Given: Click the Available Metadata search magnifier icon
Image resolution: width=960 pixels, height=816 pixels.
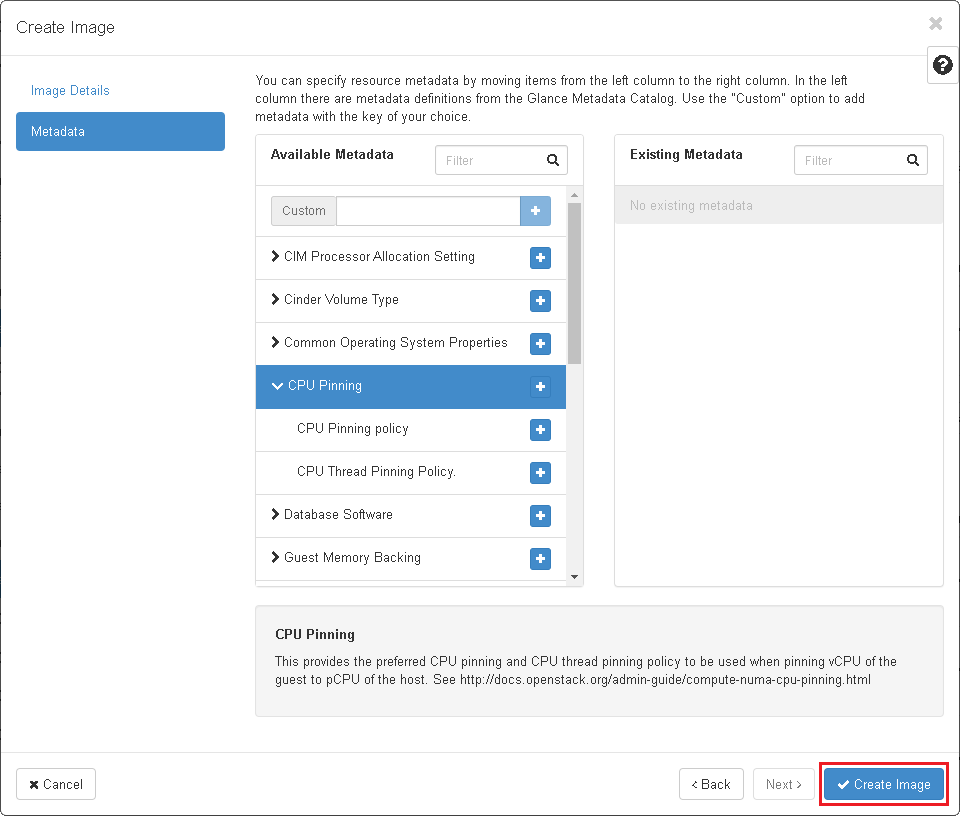Looking at the screenshot, I should (552, 160).
